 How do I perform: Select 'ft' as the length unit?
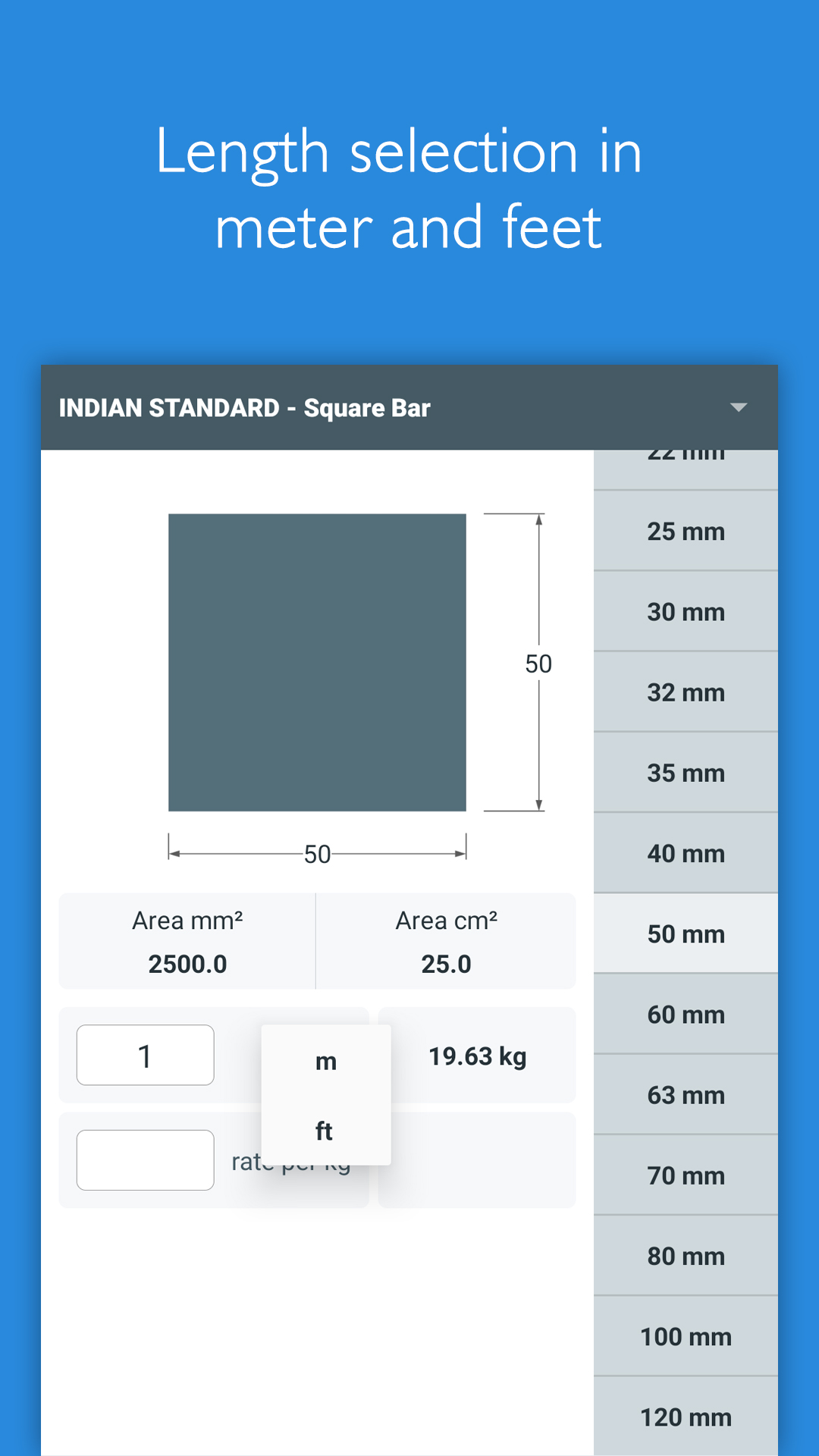click(x=325, y=1130)
